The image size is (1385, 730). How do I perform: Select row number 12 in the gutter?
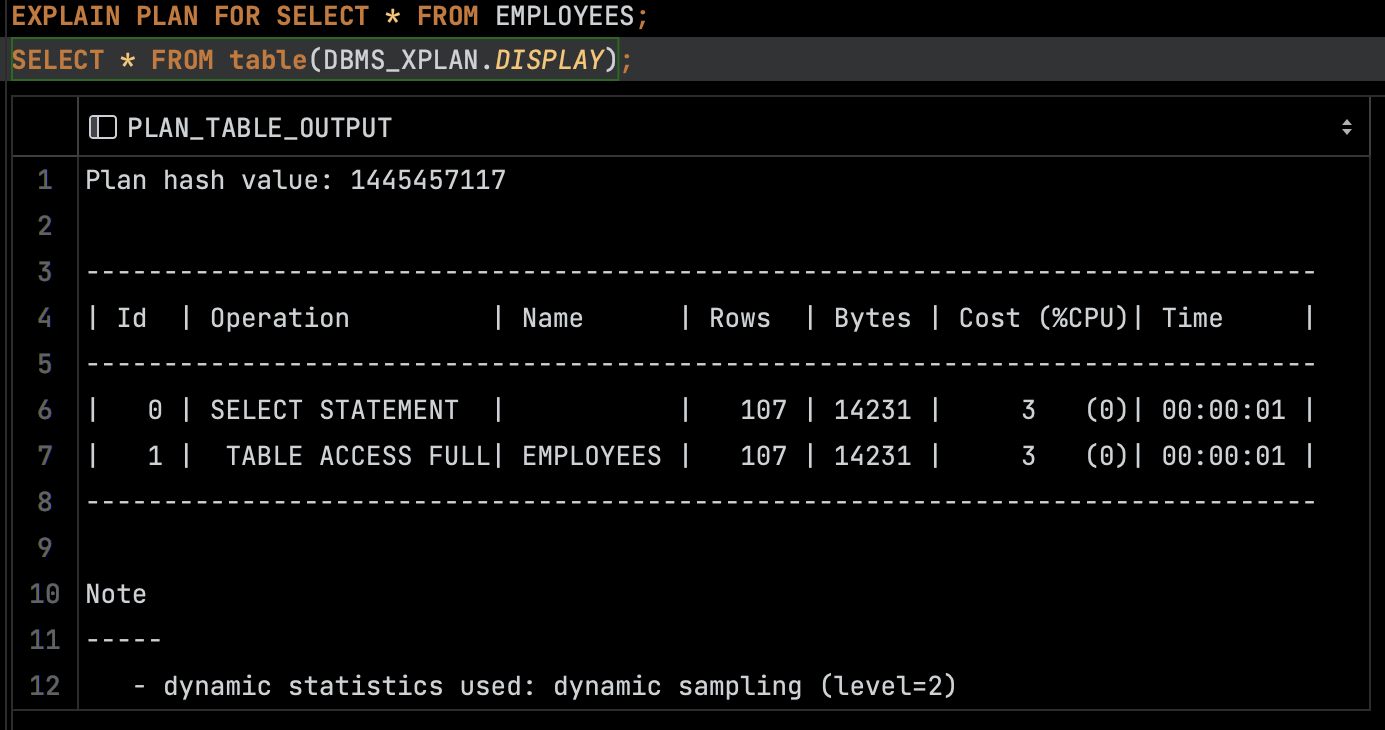(44, 686)
